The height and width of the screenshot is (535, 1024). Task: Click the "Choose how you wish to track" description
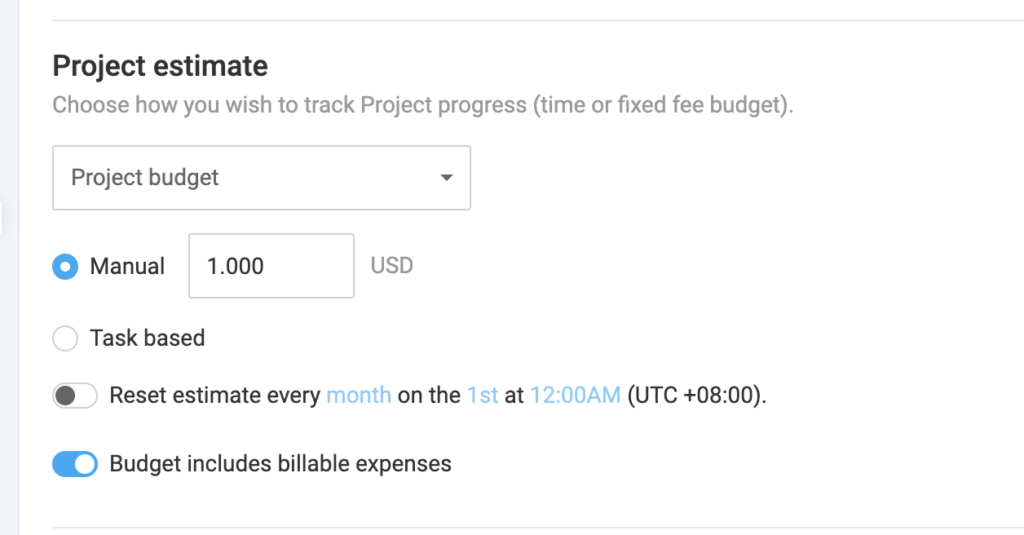pyautogui.click(x=422, y=105)
